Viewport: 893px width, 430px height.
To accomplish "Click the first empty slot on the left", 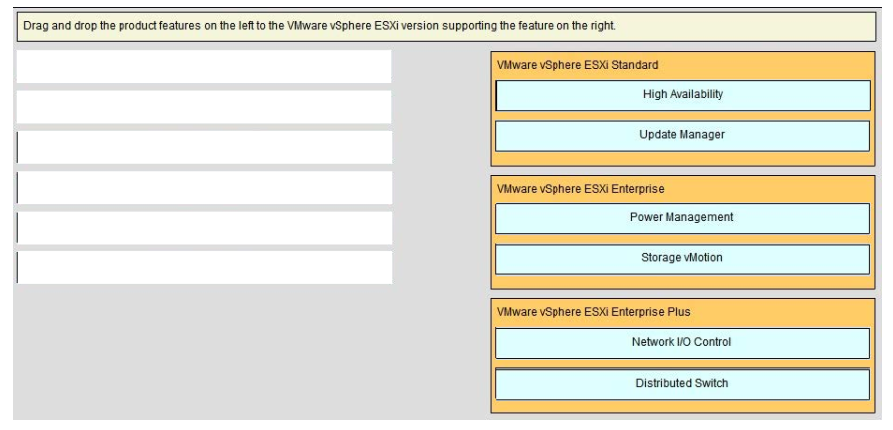I will (204, 67).
